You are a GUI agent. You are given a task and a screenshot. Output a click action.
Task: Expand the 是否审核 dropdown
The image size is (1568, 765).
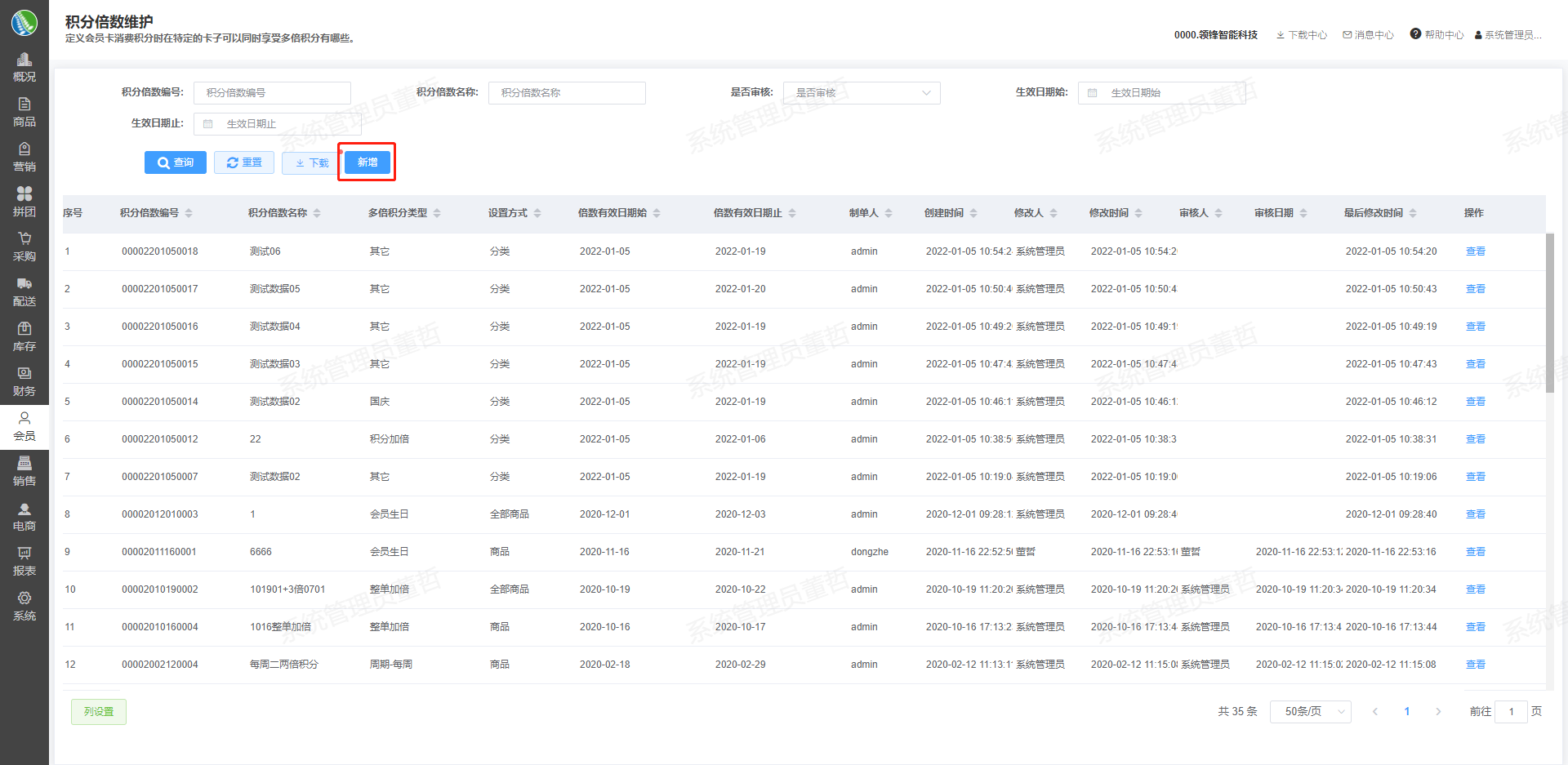point(861,93)
